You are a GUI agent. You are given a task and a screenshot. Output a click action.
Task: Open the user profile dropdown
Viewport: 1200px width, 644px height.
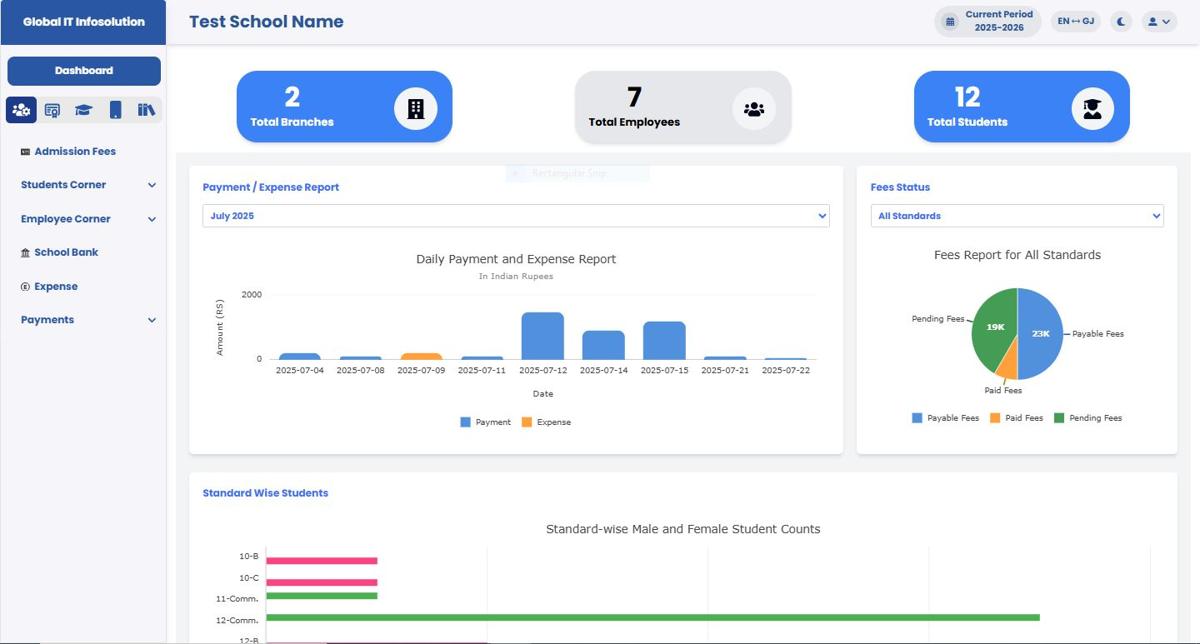(1158, 21)
